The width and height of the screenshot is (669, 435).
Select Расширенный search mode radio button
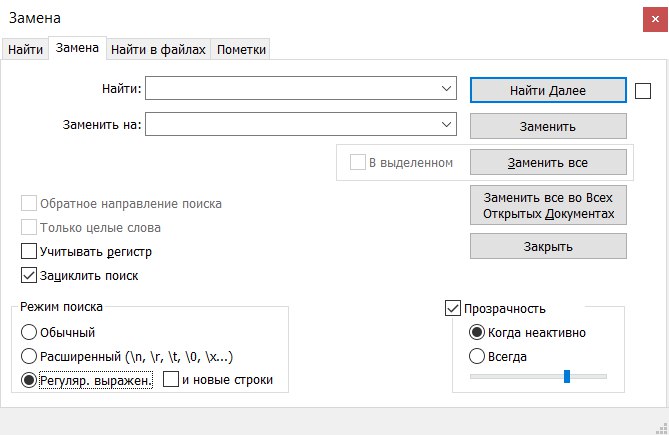29,356
